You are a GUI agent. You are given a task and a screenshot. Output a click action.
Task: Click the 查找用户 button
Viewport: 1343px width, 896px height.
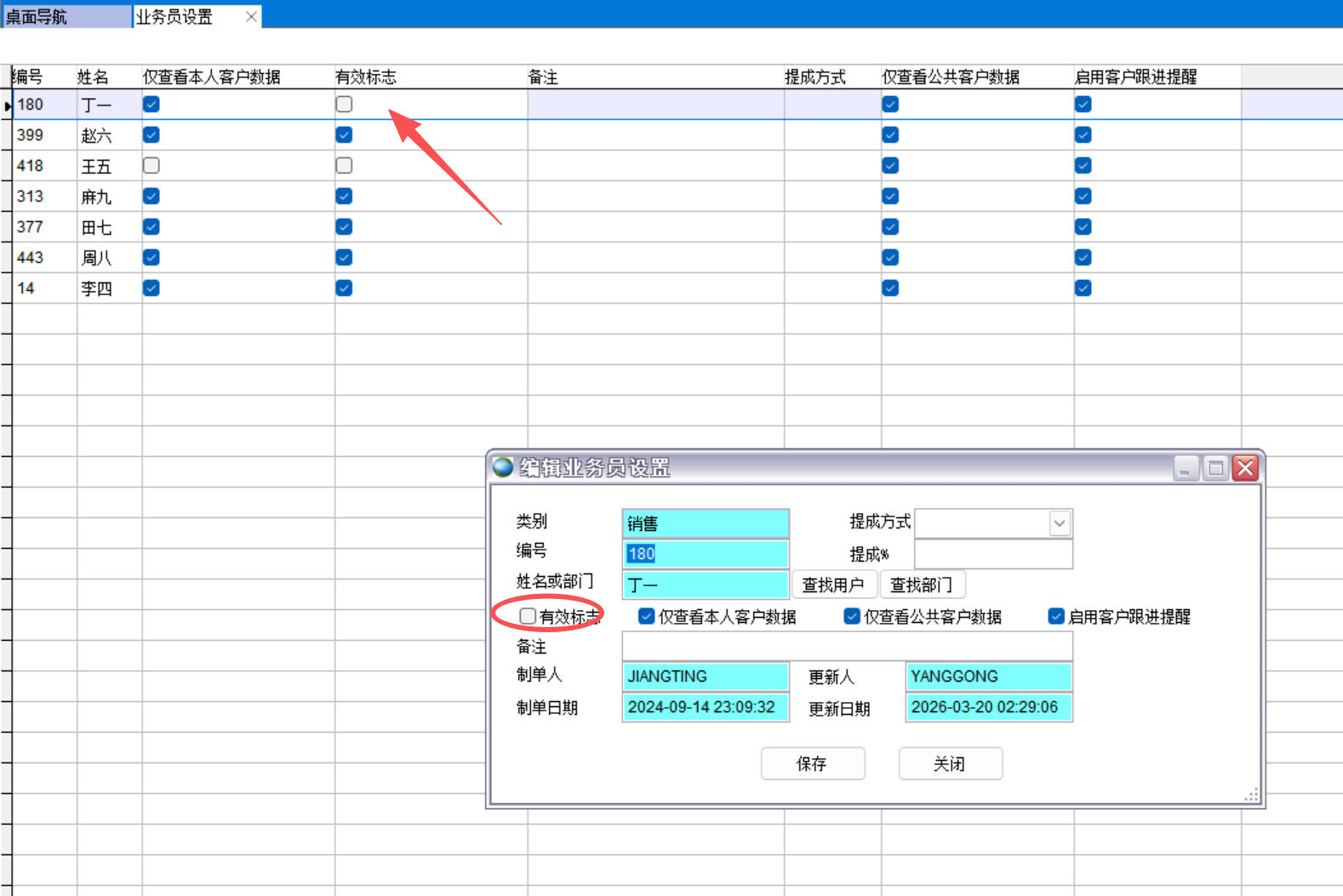833,585
